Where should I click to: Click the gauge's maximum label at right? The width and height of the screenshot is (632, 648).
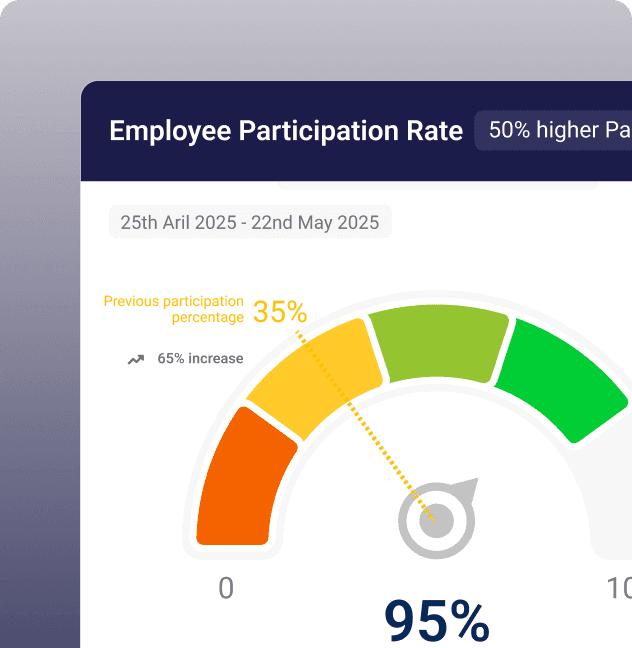(x=618, y=589)
